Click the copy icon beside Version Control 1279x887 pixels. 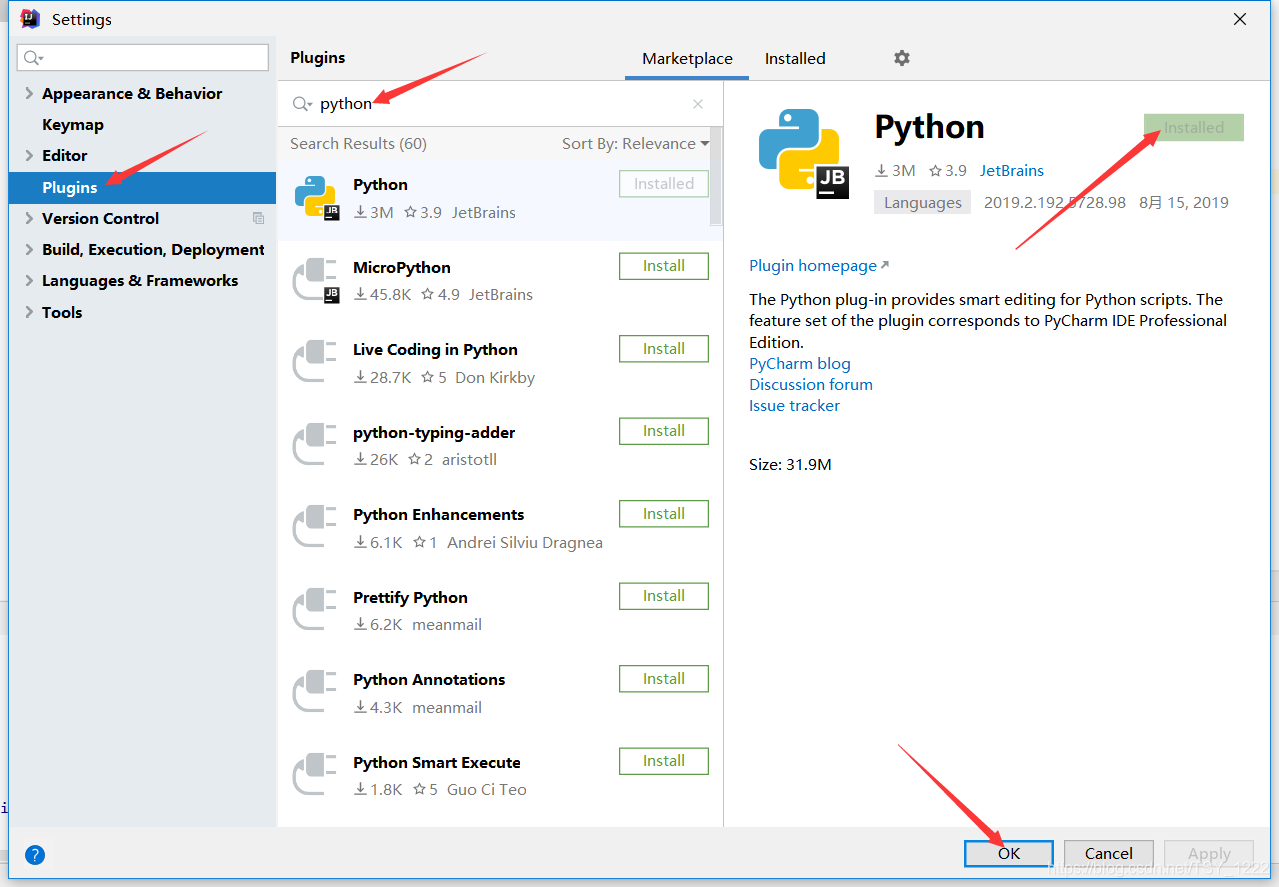[x=258, y=218]
